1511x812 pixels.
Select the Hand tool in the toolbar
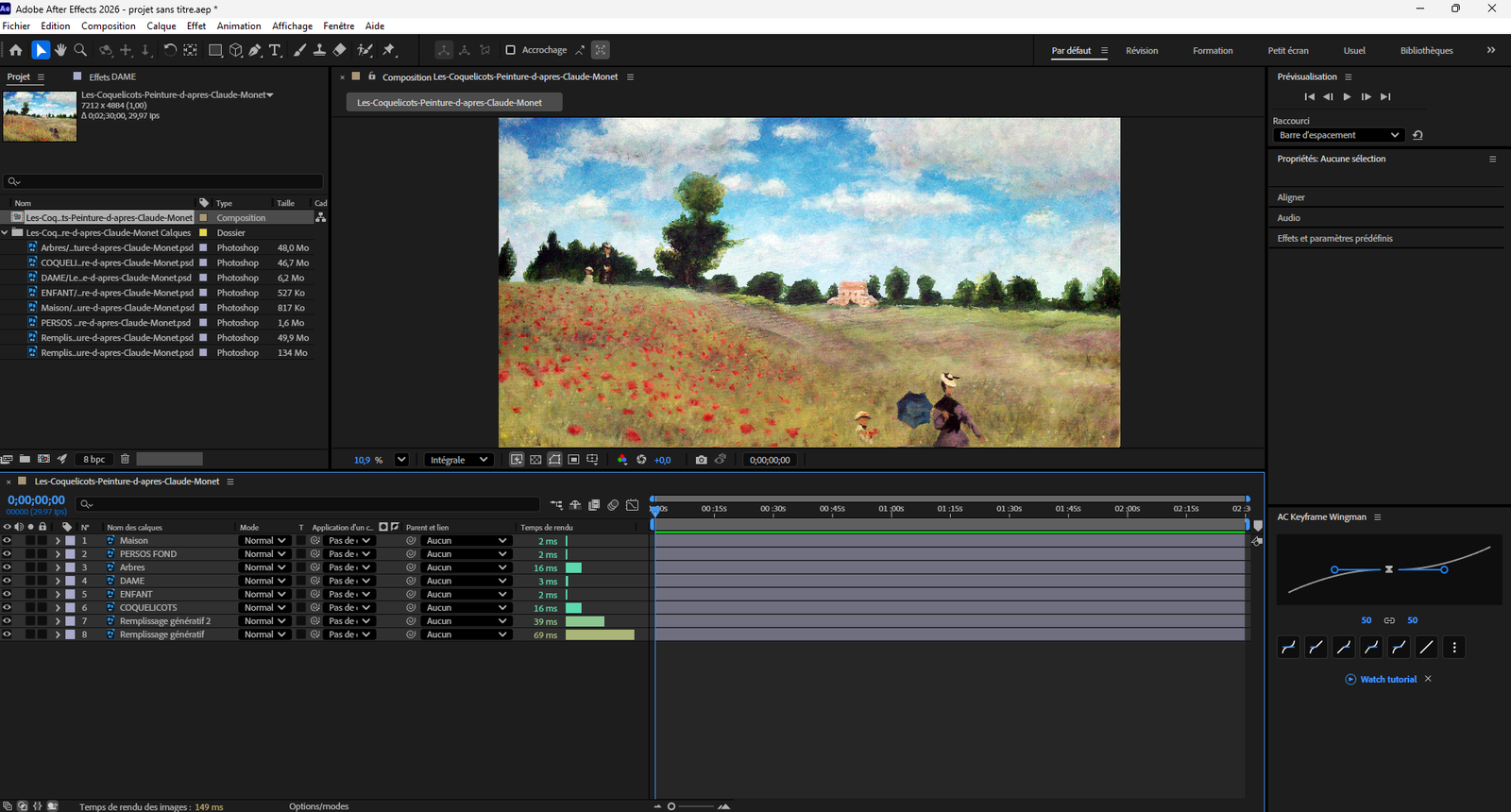click(x=60, y=50)
